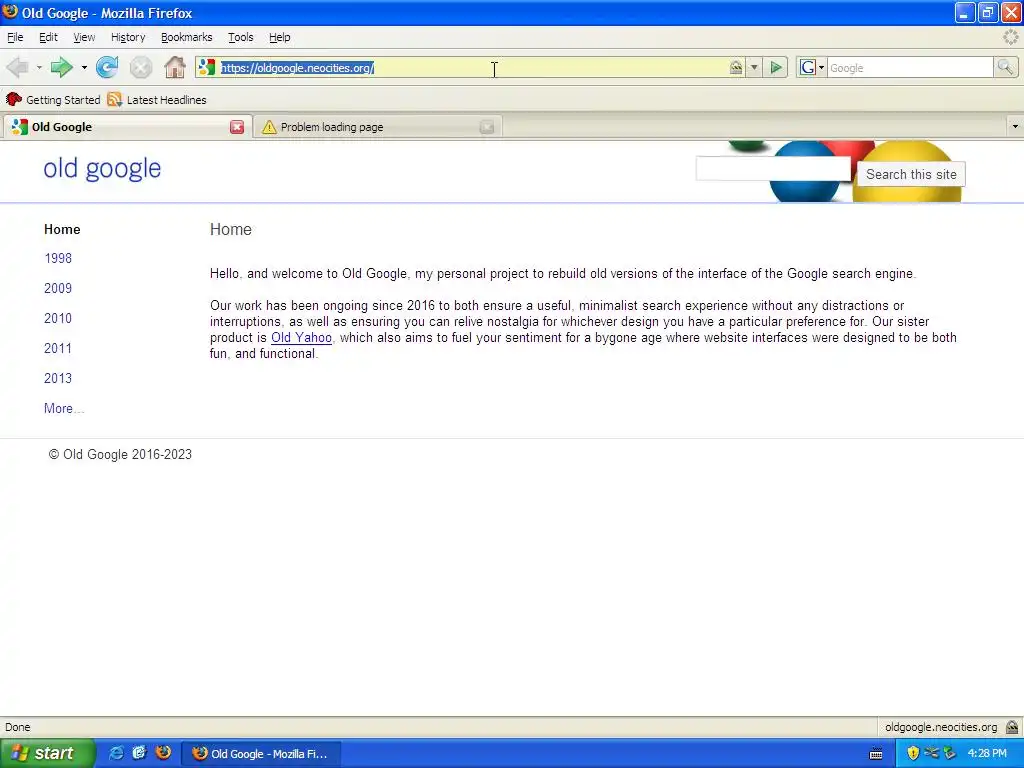This screenshot has width=1024, height=768.
Task: Follow the Old Yahoo link
Action: 301,338
